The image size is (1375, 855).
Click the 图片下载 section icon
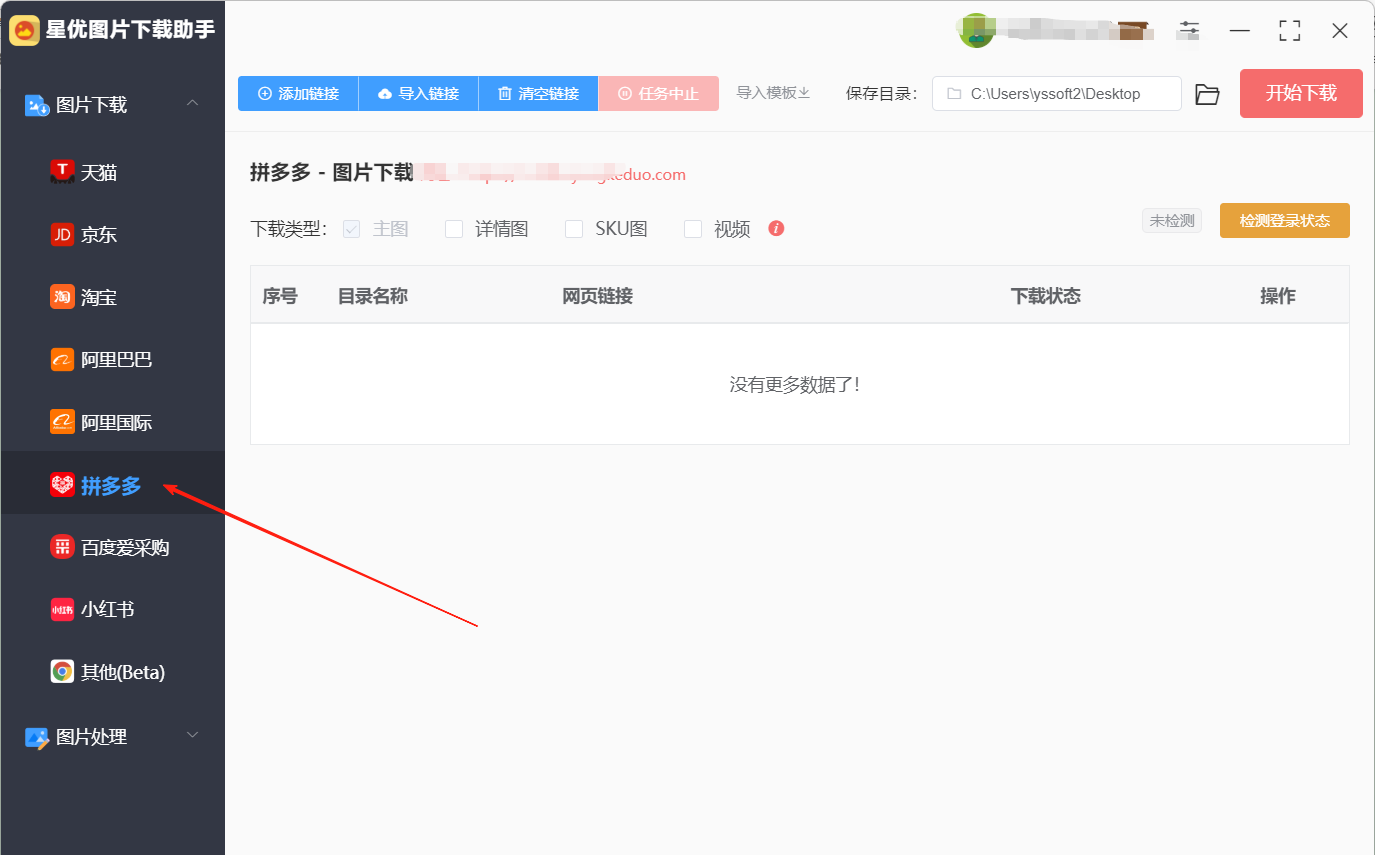[x=37, y=105]
